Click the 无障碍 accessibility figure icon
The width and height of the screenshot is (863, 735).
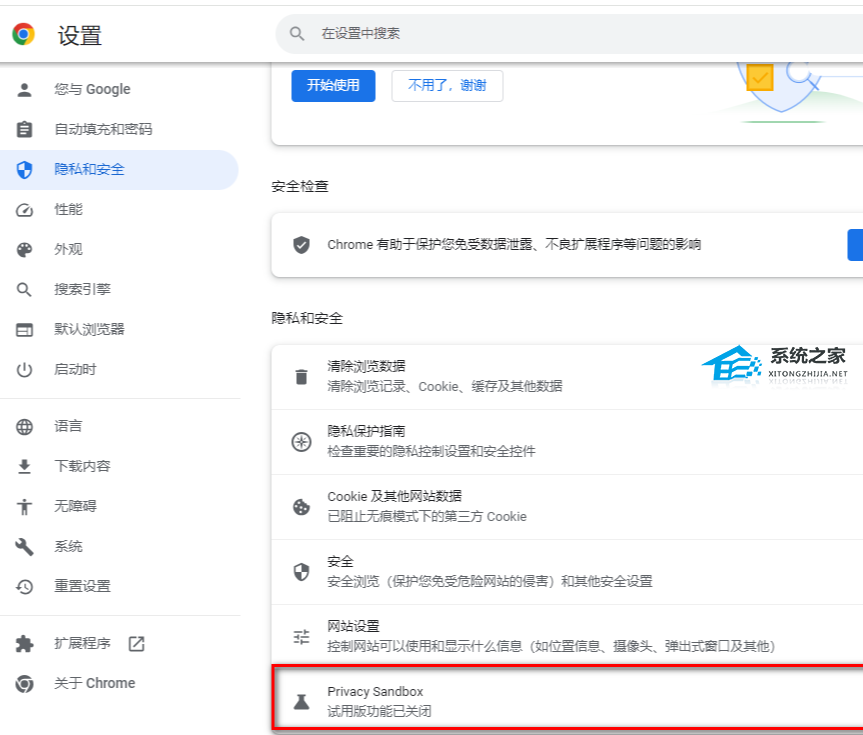[x=24, y=507]
